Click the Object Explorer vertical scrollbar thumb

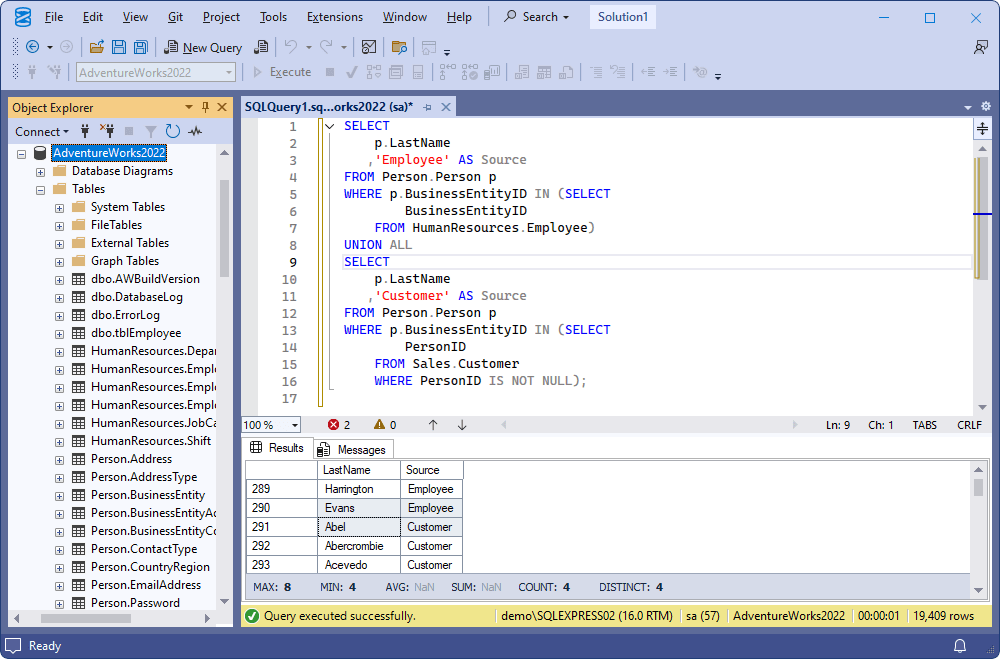(x=224, y=228)
